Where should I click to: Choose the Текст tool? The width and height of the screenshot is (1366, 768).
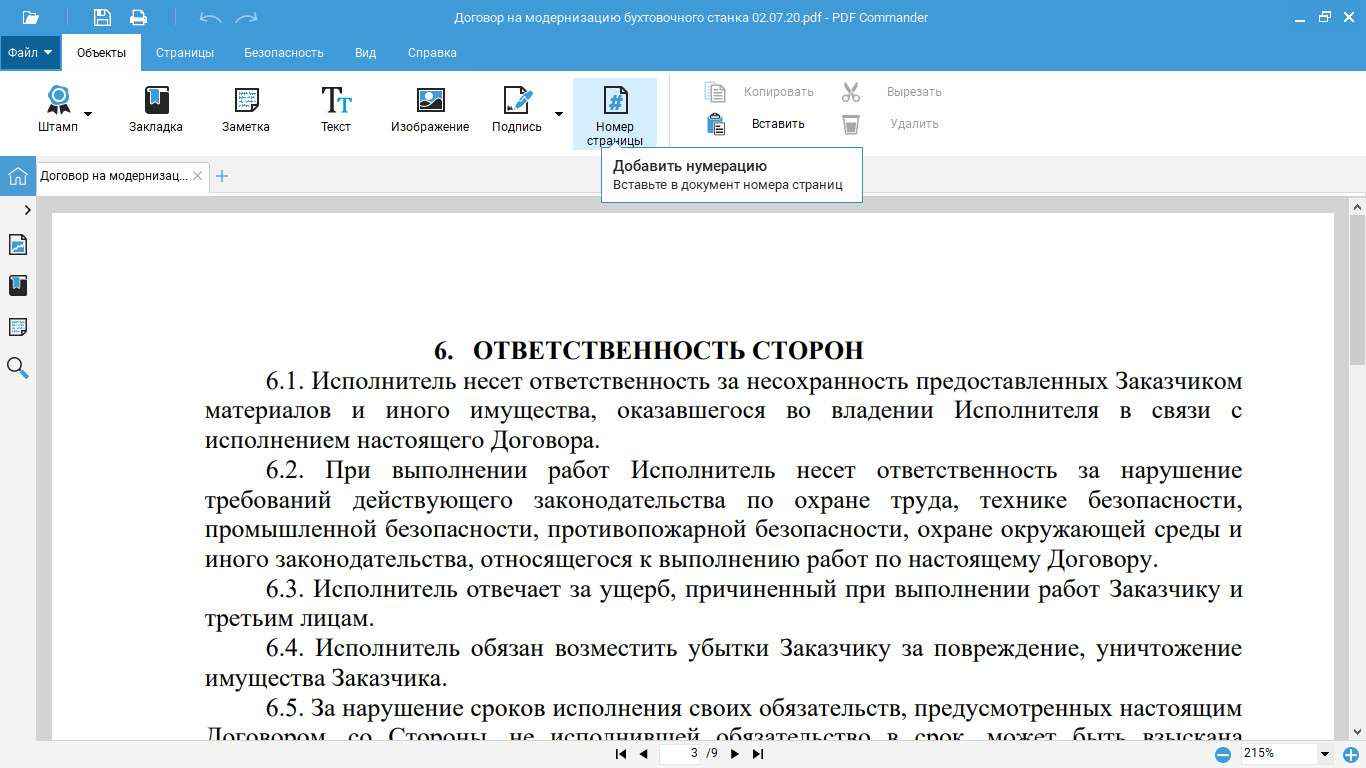(336, 110)
